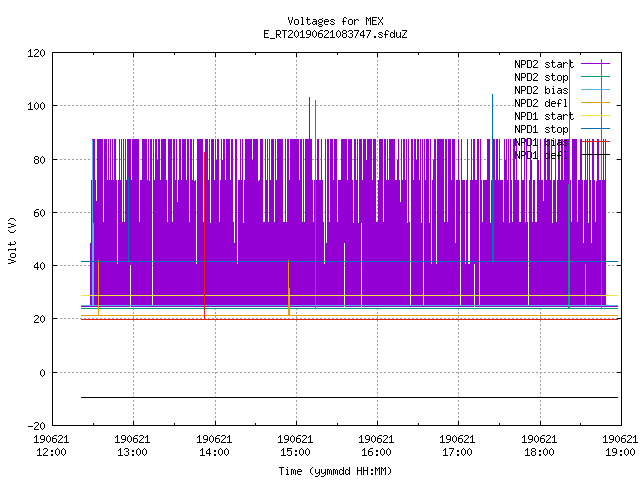The height and width of the screenshot is (480, 640).
Task: Click the 80 tick on the voltage axis
Action: tap(39, 160)
